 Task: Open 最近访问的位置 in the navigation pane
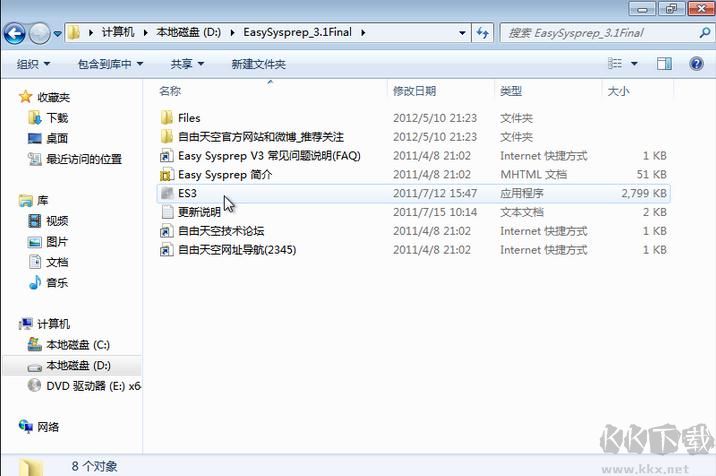click(x=84, y=159)
